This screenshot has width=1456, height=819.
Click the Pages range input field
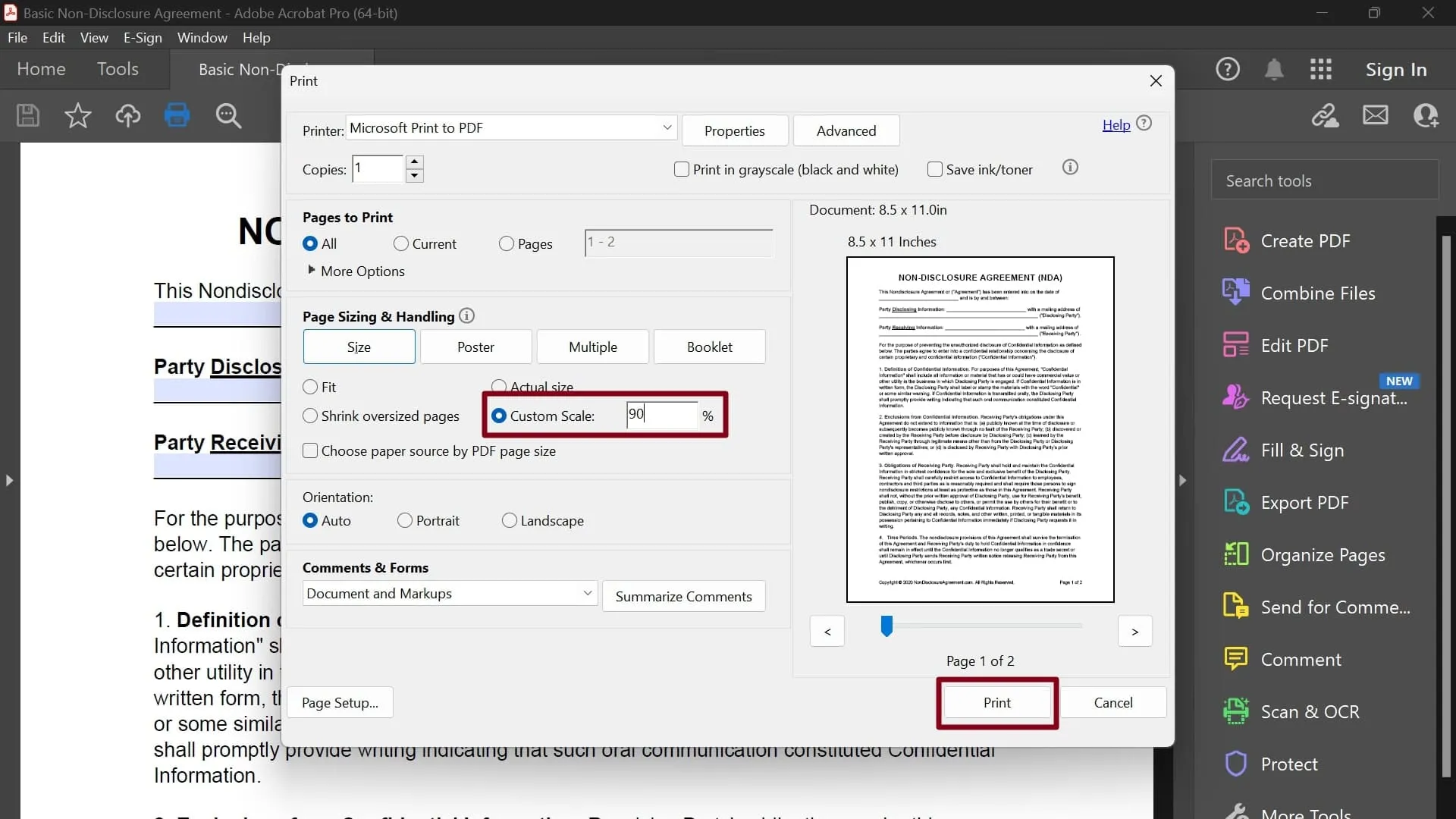coord(677,242)
